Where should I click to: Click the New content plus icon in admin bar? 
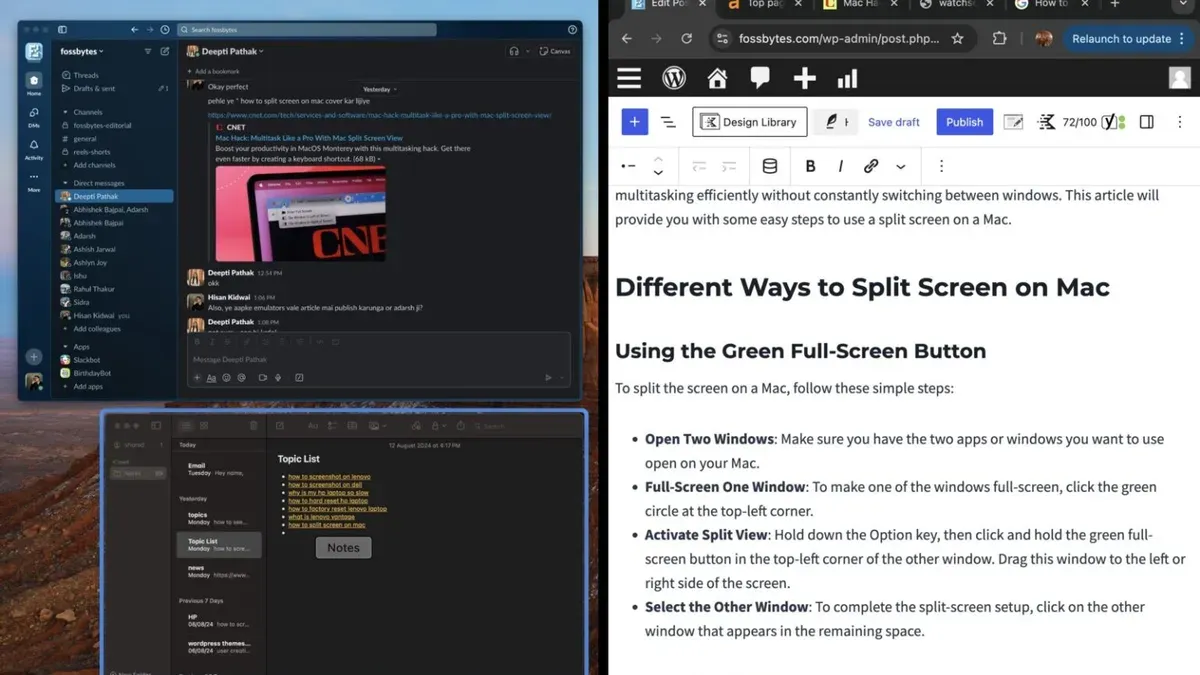click(x=804, y=79)
